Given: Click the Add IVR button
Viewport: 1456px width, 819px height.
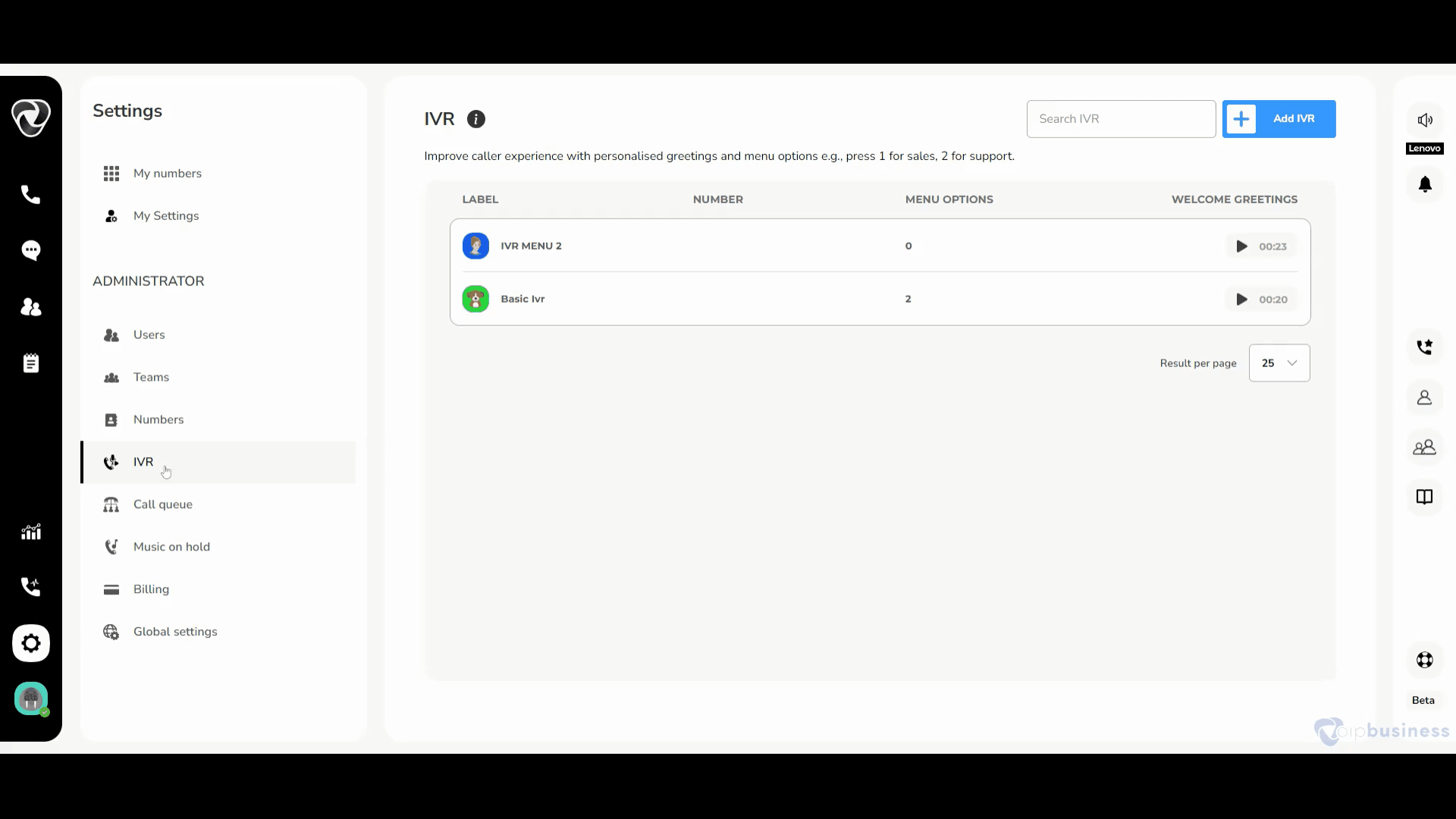Looking at the screenshot, I should [x=1279, y=119].
